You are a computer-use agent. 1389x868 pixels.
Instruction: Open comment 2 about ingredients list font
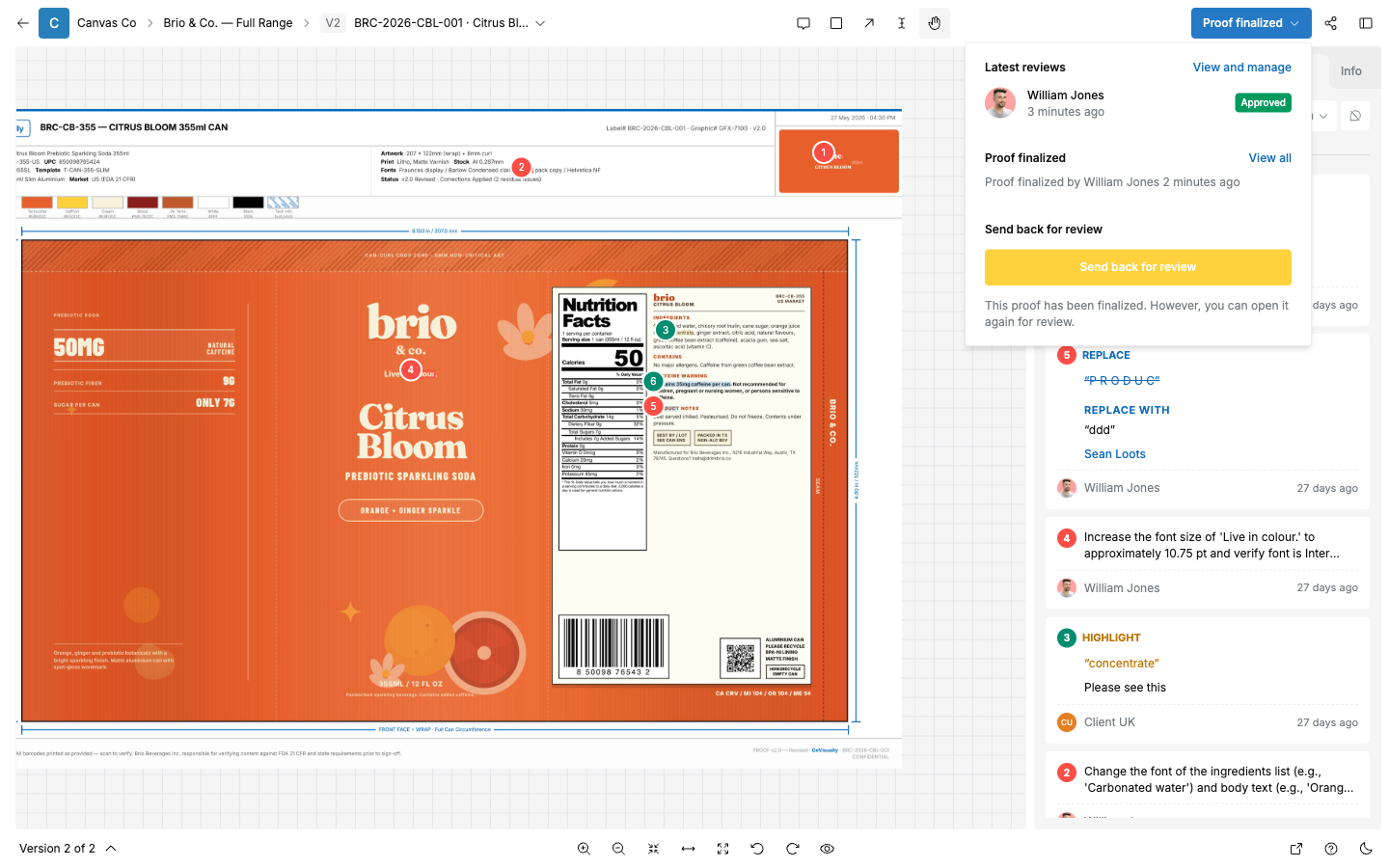coord(1208,786)
